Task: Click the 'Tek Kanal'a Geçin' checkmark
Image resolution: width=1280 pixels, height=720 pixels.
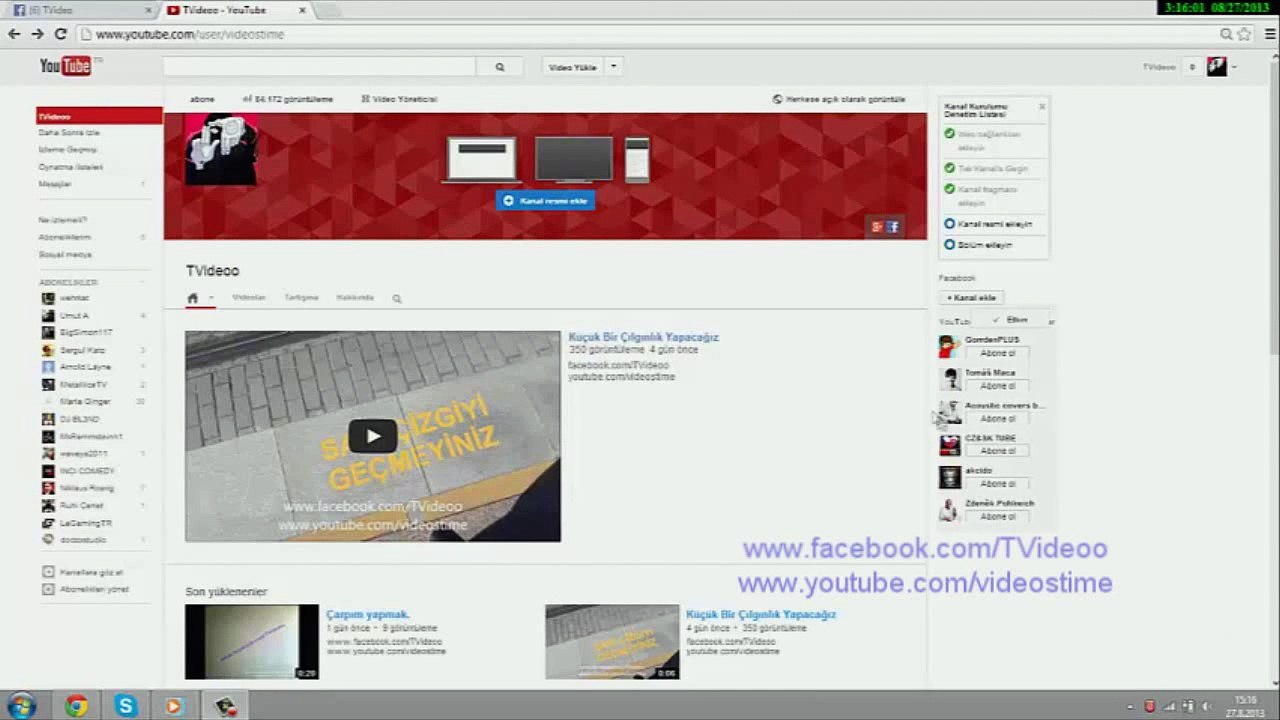Action: coord(950,168)
